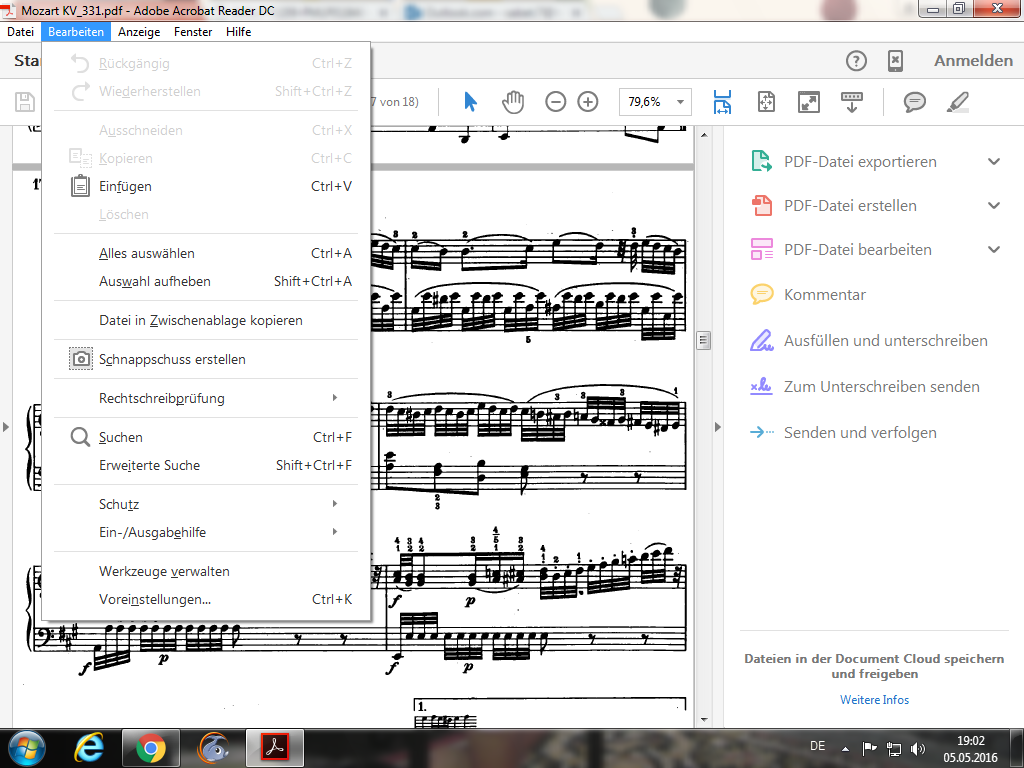
Task: Open Google Chrome from taskbar
Action: [x=151, y=748]
